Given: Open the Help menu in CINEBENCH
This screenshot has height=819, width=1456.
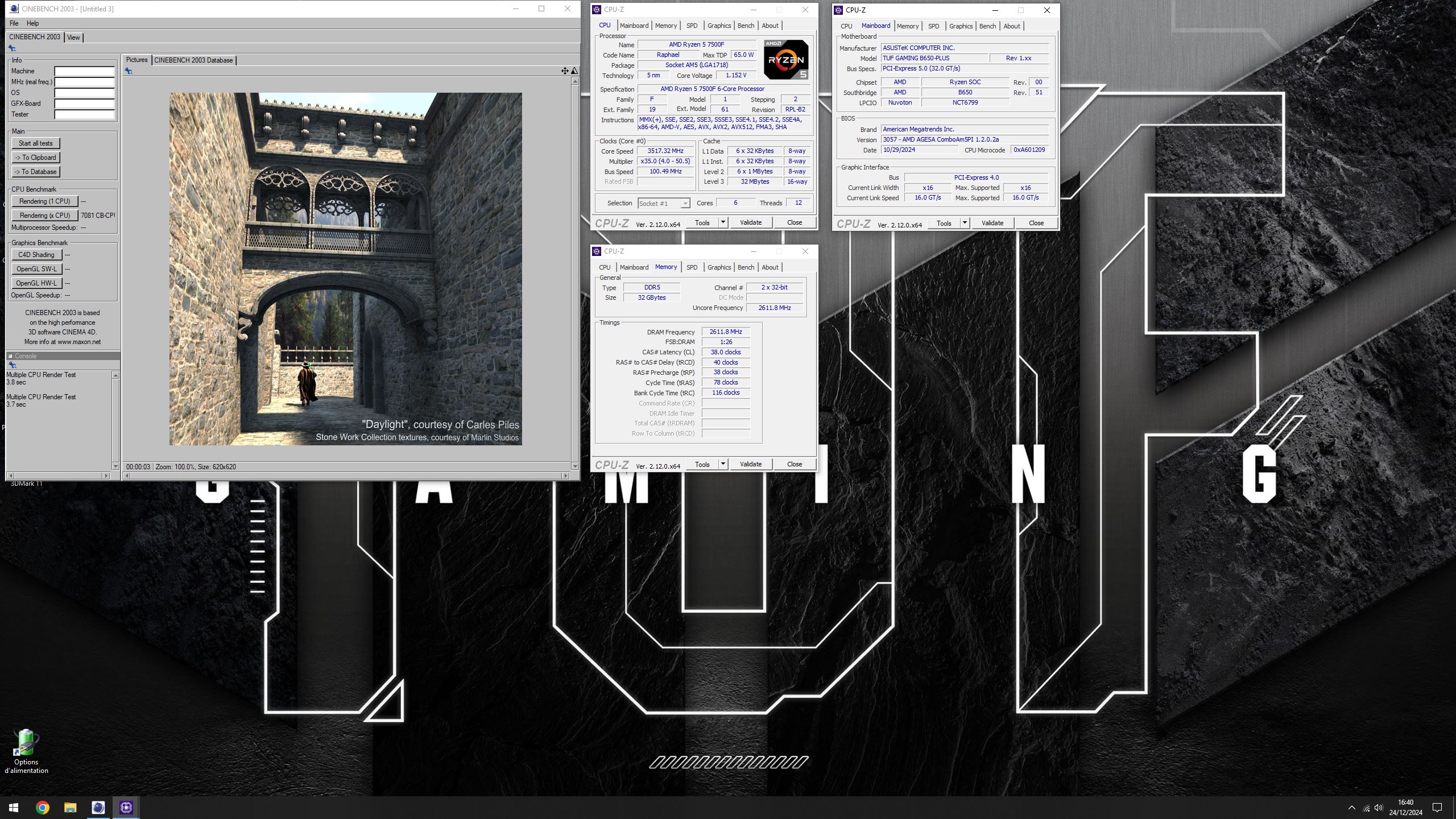Looking at the screenshot, I should click(x=32, y=23).
